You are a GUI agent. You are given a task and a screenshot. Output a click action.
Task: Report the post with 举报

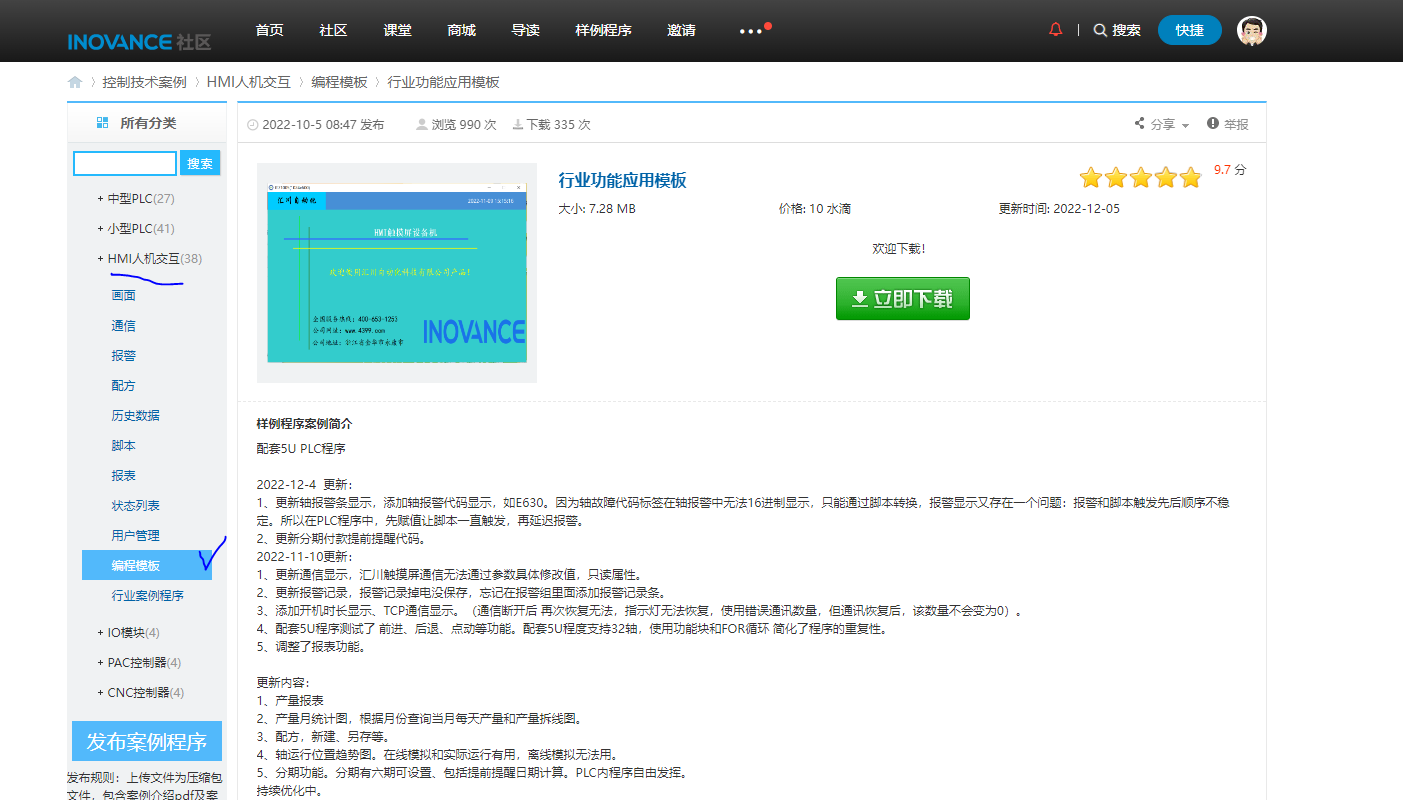[x=1228, y=124]
